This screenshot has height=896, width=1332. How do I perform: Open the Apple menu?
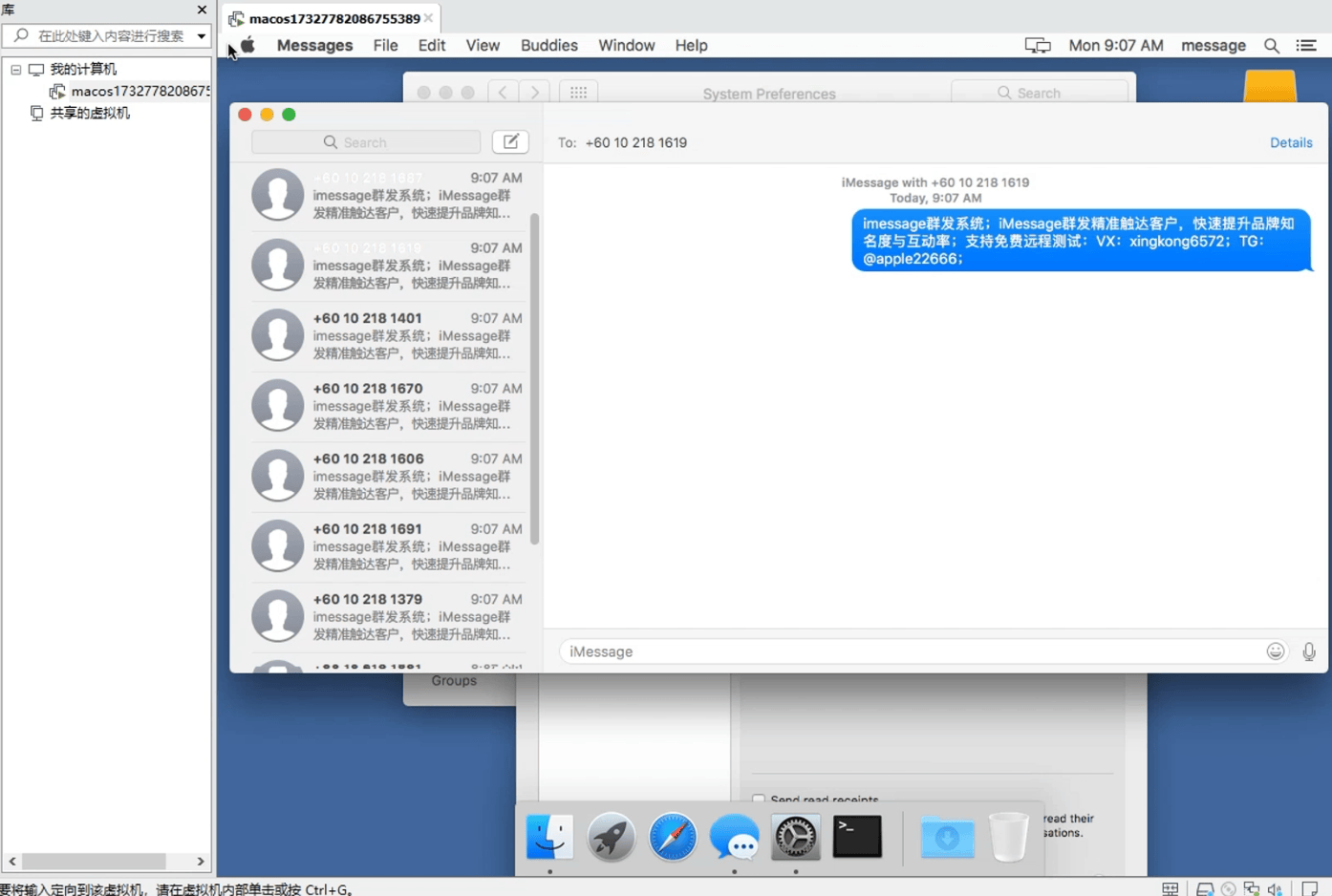pyautogui.click(x=247, y=45)
